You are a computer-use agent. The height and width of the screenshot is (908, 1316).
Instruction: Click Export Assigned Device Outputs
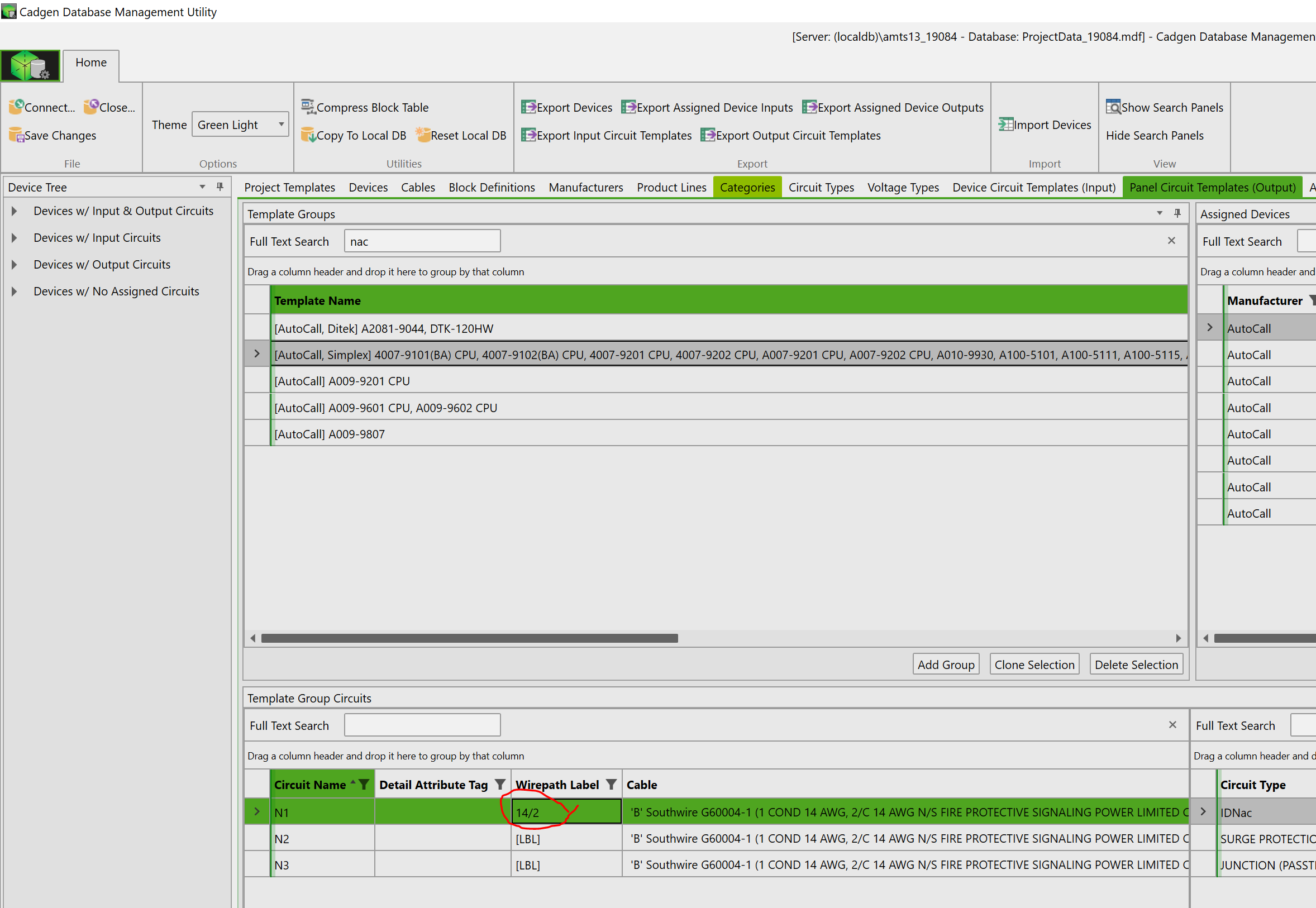coord(893,107)
